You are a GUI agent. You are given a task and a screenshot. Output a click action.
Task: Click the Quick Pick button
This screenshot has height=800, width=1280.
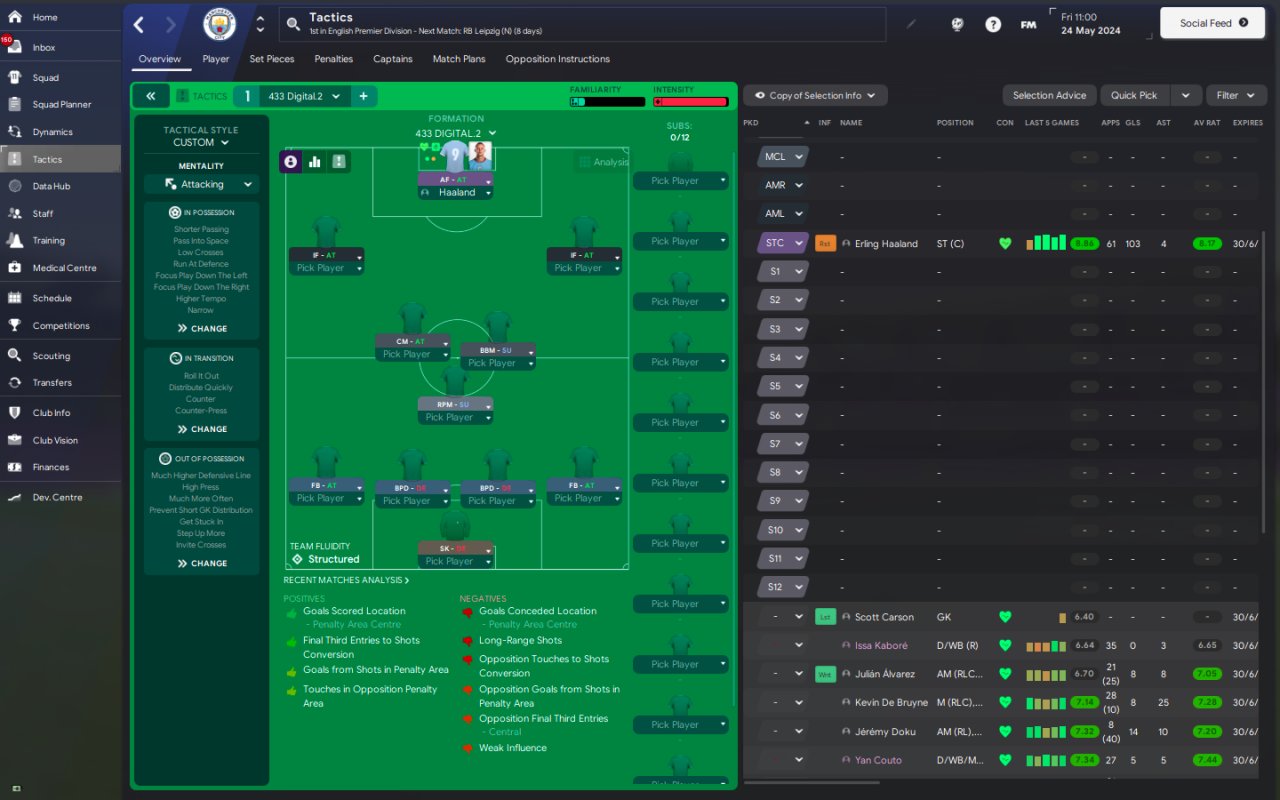[1135, 95]
